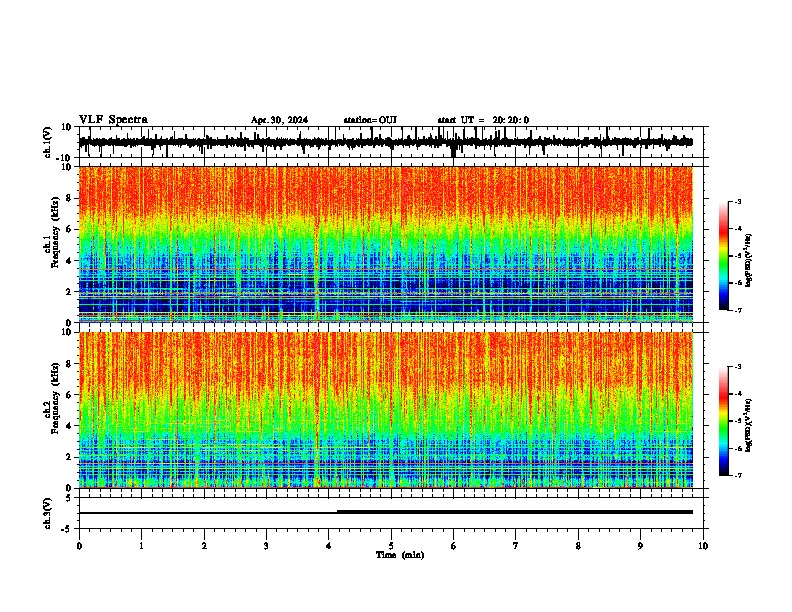Click time axis tick label '2'
Viewport: 792px width, 612px height.
click(204, 546)
